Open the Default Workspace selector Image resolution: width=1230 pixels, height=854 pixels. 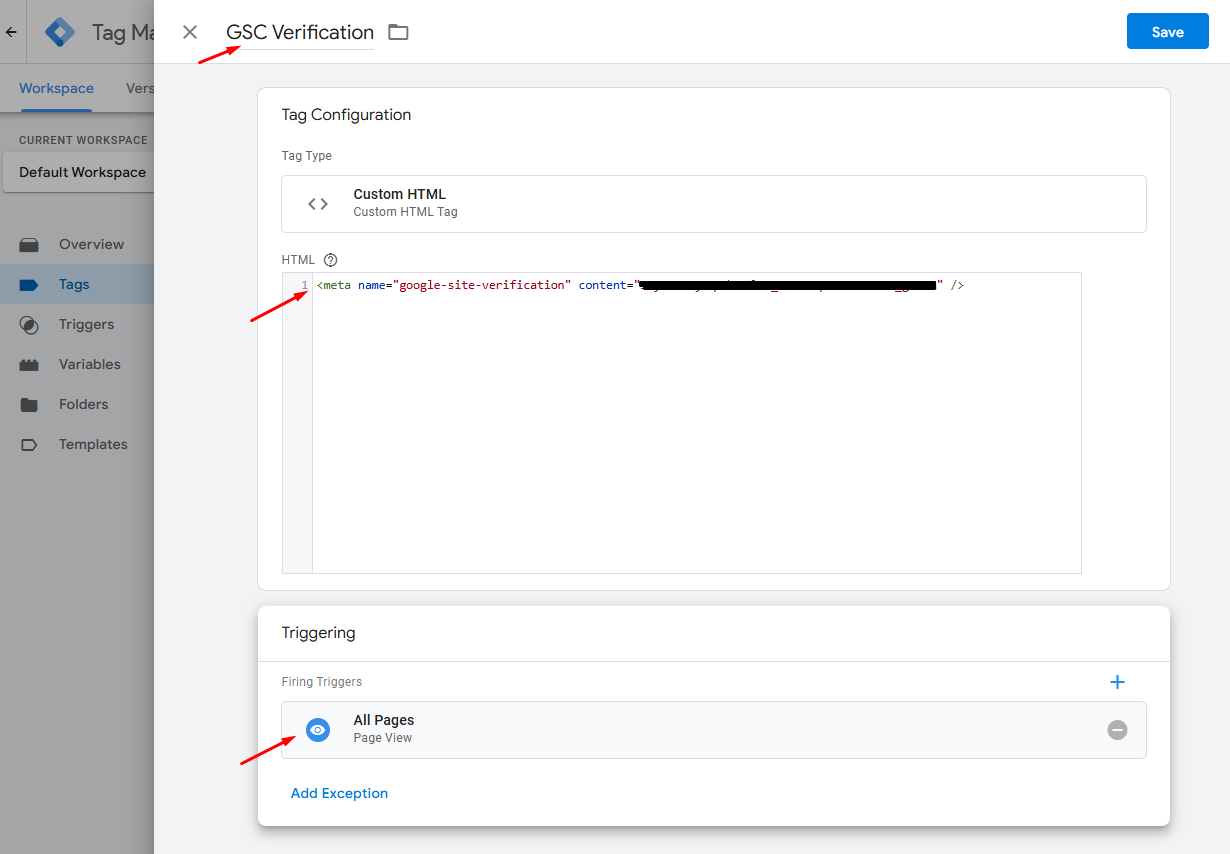tap(78, 172)
